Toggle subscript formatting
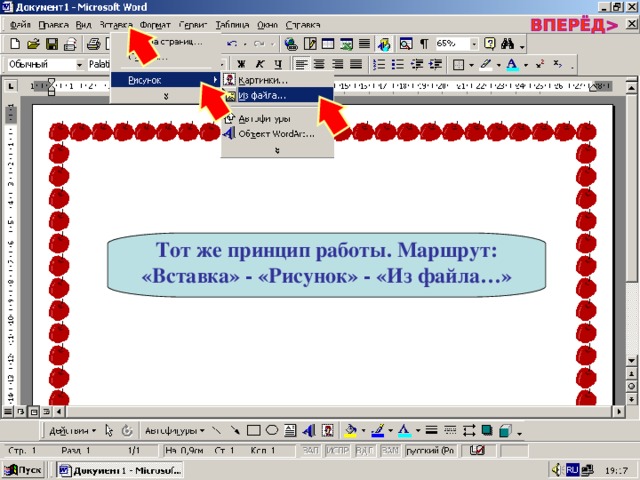 [x=558, y=64]
